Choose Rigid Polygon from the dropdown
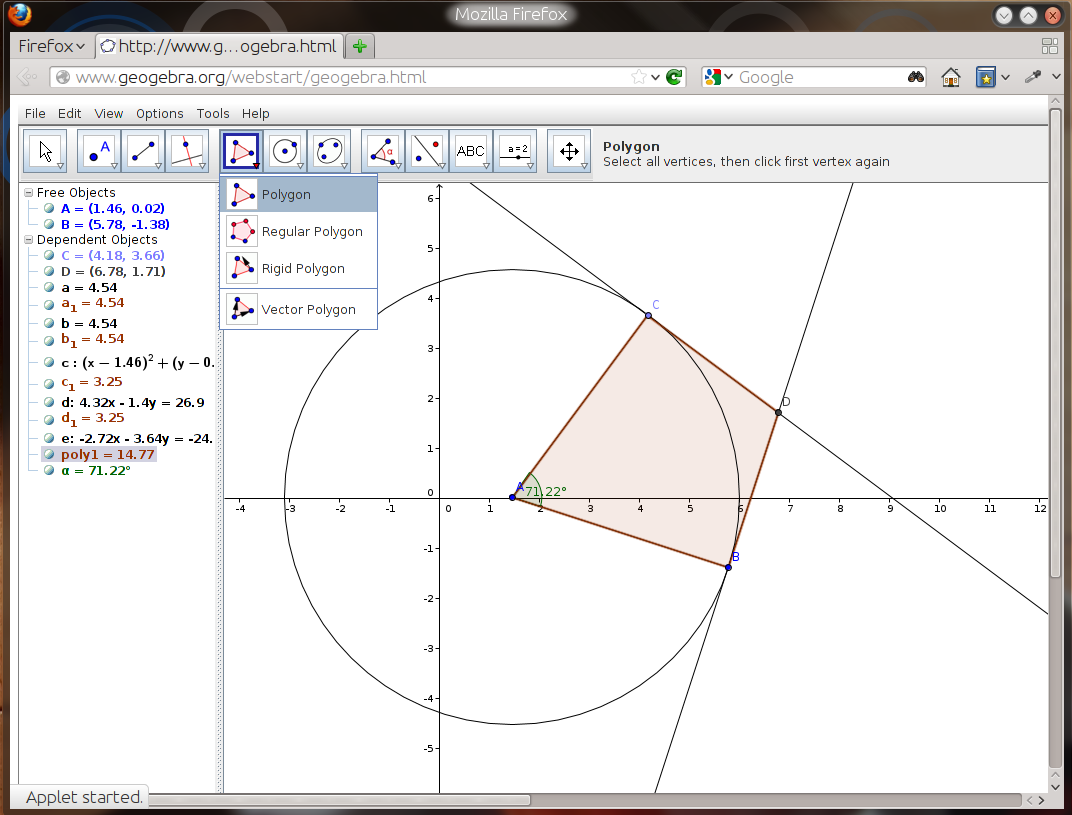Image resolution: width=1072 pixels, height=815 pixels. (299, 268)
